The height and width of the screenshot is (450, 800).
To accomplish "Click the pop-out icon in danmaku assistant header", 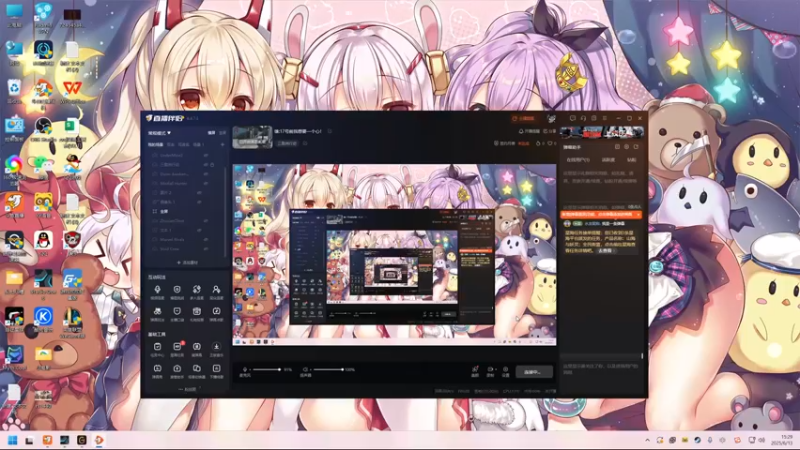I will (636, 147).
